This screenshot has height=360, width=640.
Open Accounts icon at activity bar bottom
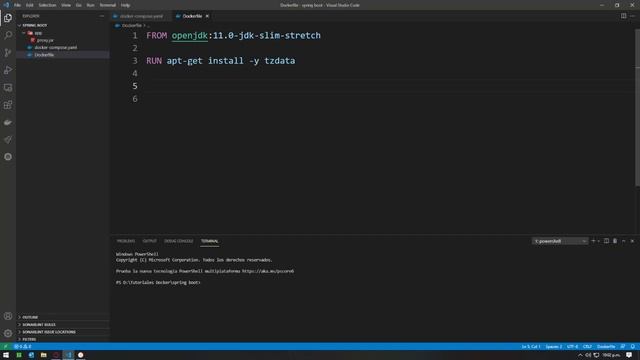(8, 316)
